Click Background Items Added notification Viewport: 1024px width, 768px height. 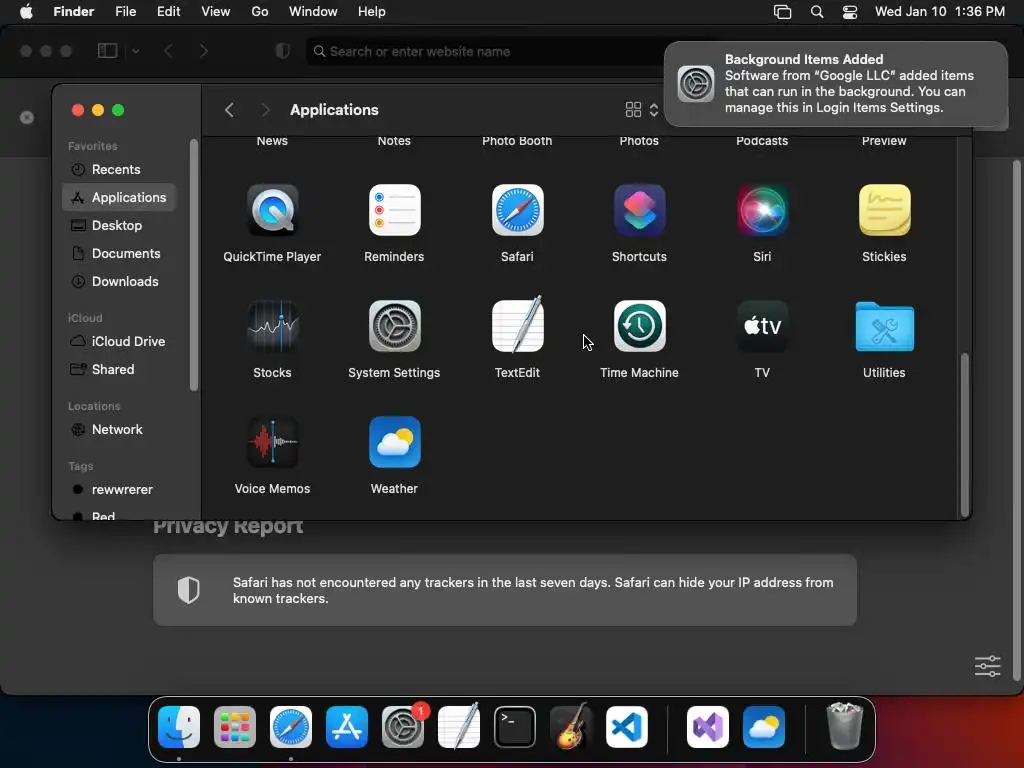tap(836, 84)
